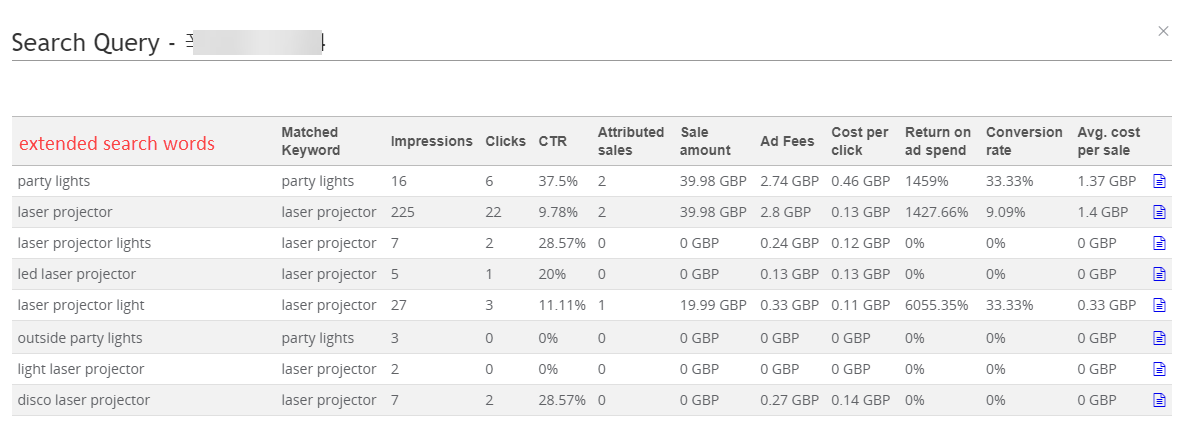Screen dimensions: 1184x421
Task: Sort by CTR column header
Action: tap(552, 141)
